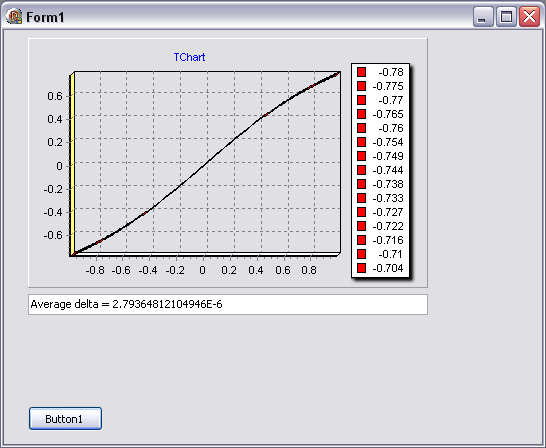546x448 pixels.
Task: Click the red legend square for -0.765
Action: [x=361, y=114]
